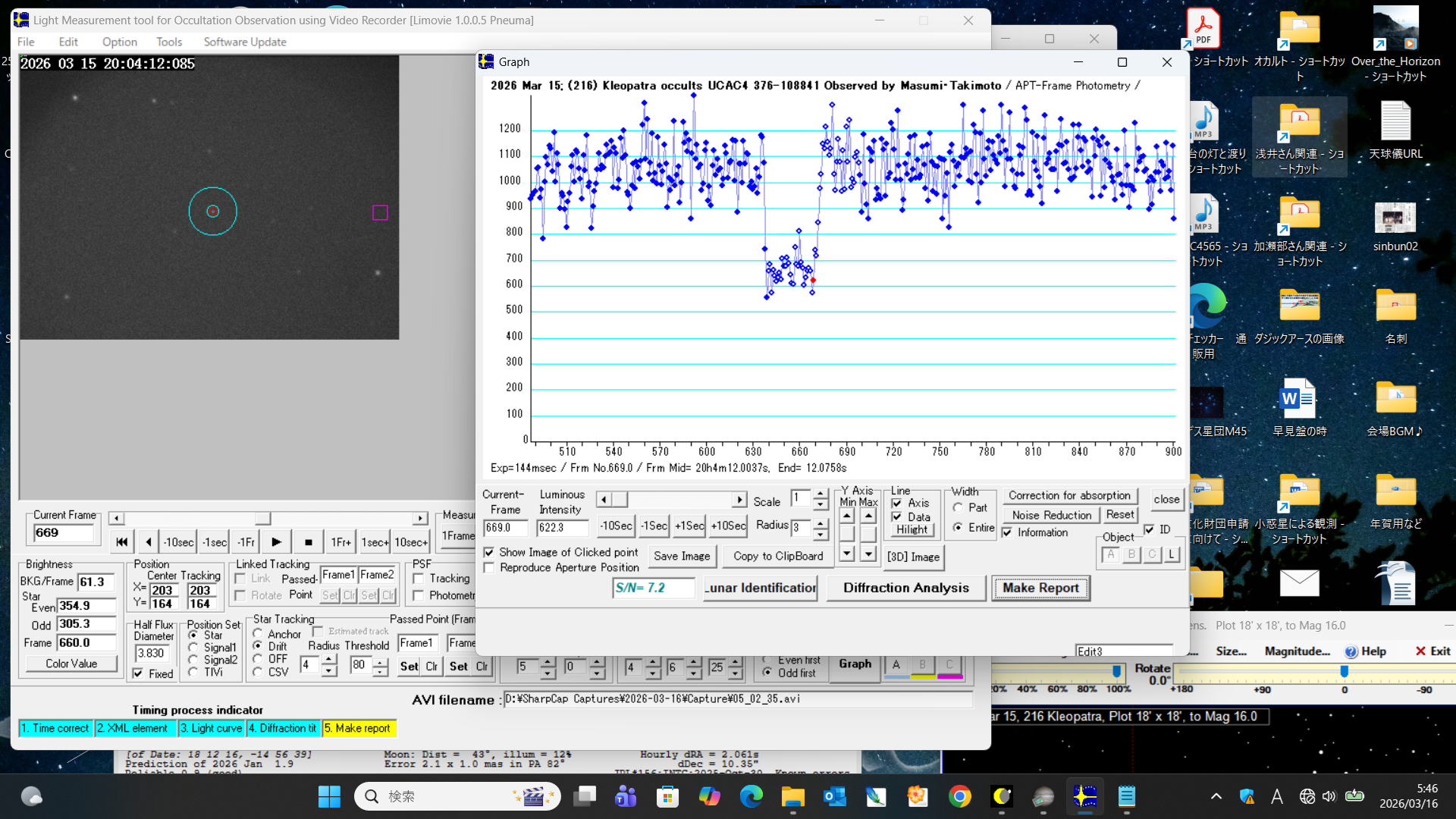1456x819 pixels.
Task: Open the Word document desktop icon
Action: coord(1298,399)
